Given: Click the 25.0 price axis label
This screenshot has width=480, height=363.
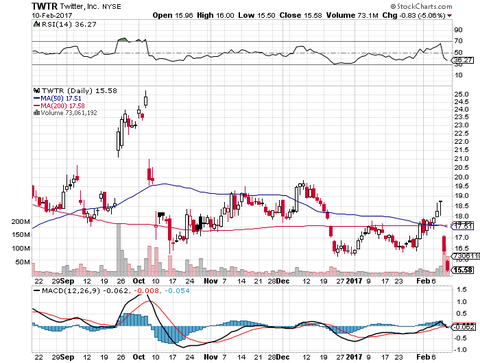Looking at the screenshot, I should click(x=461, y=95).
